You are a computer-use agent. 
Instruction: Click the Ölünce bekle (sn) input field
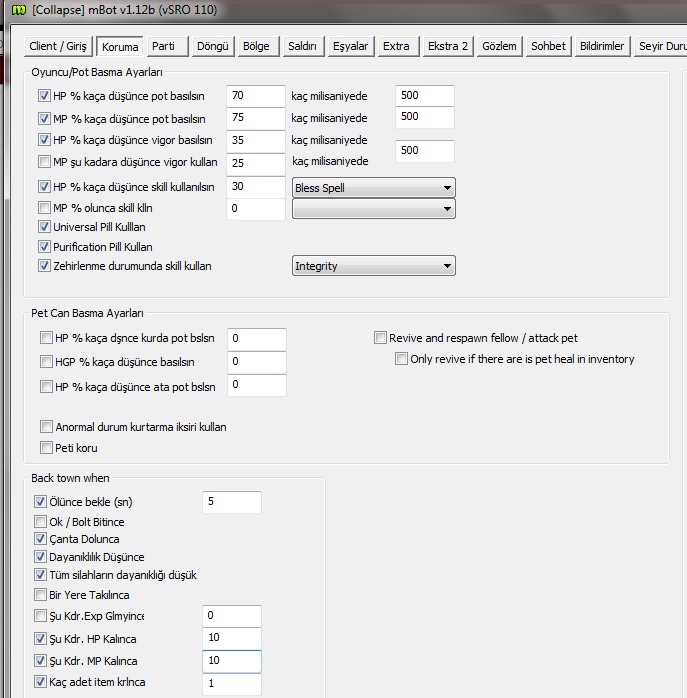coord(231,502)
